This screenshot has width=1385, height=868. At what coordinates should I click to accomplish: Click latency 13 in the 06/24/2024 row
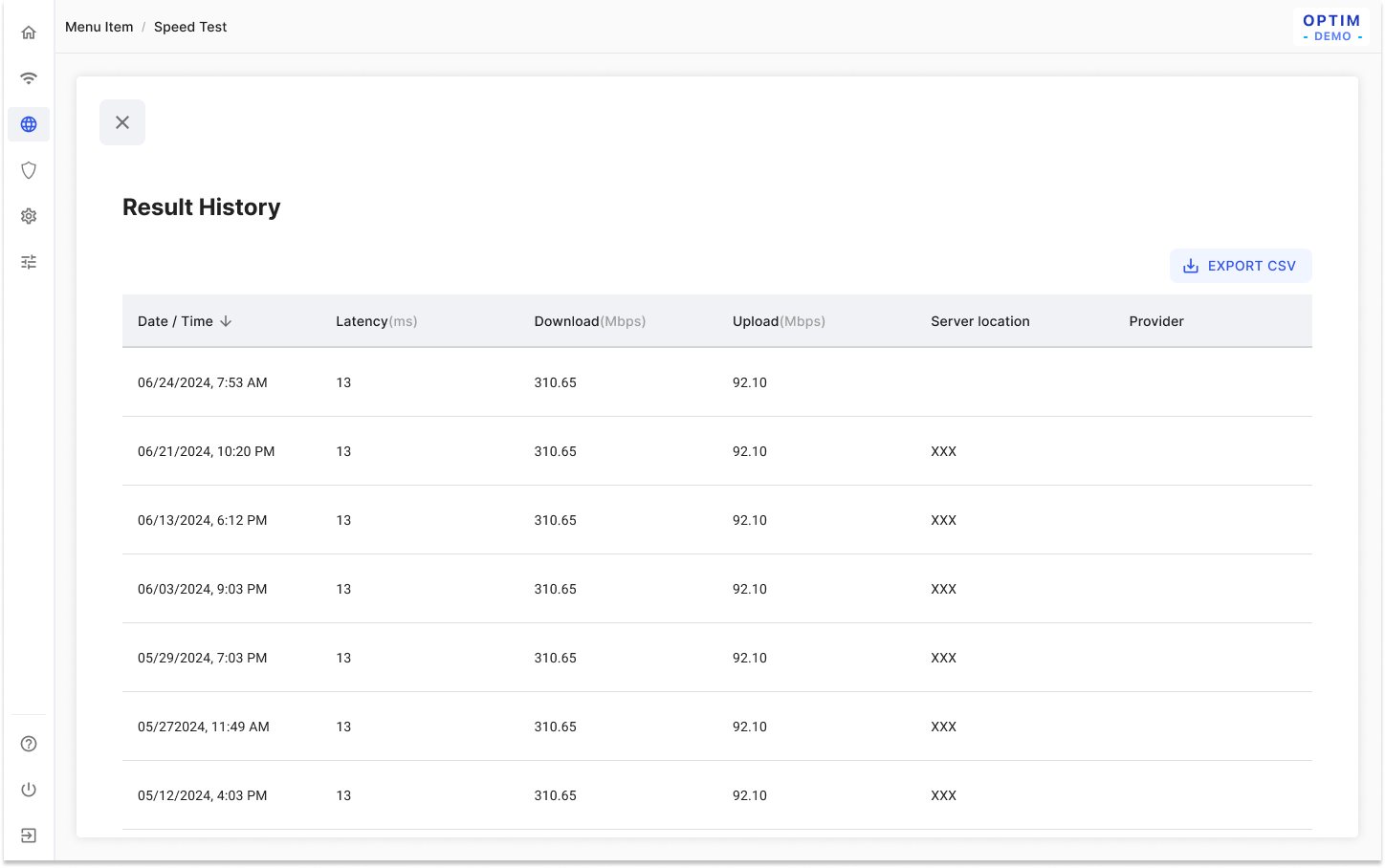pos(343,382)
